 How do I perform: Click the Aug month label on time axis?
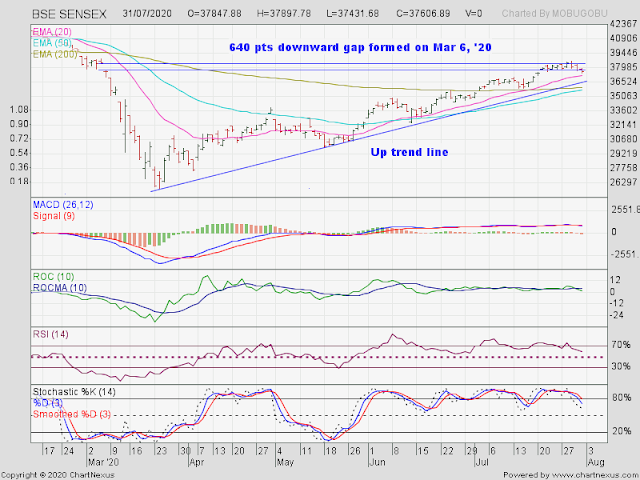tap(596, 462)
